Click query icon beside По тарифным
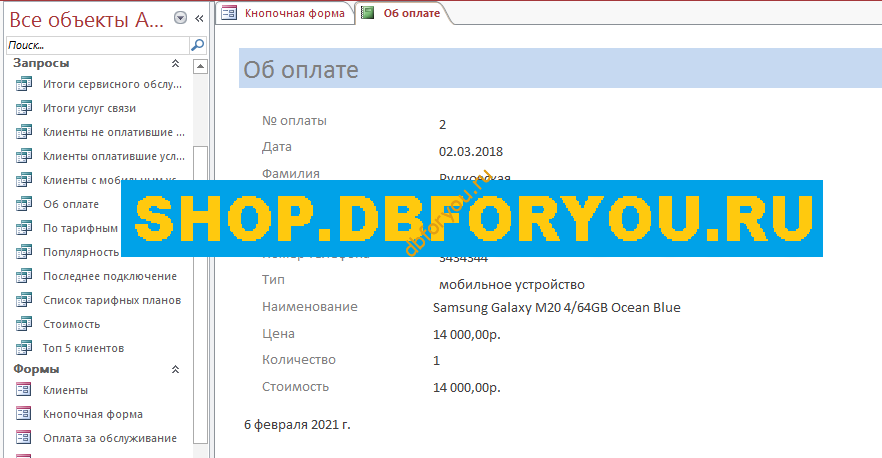 point(24,228)
